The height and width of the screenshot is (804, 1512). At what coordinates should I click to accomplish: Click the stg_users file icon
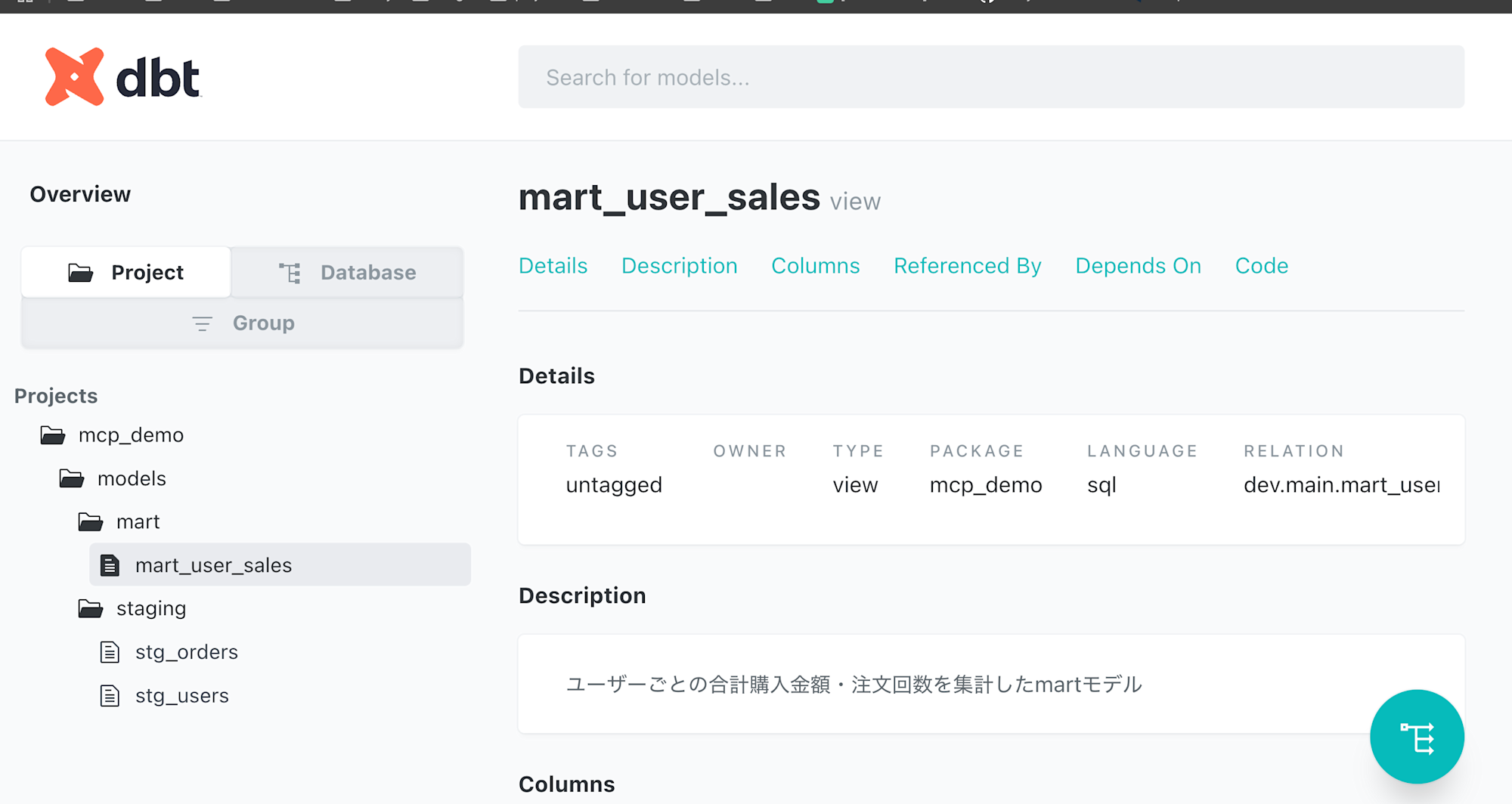tap(110, 695)
